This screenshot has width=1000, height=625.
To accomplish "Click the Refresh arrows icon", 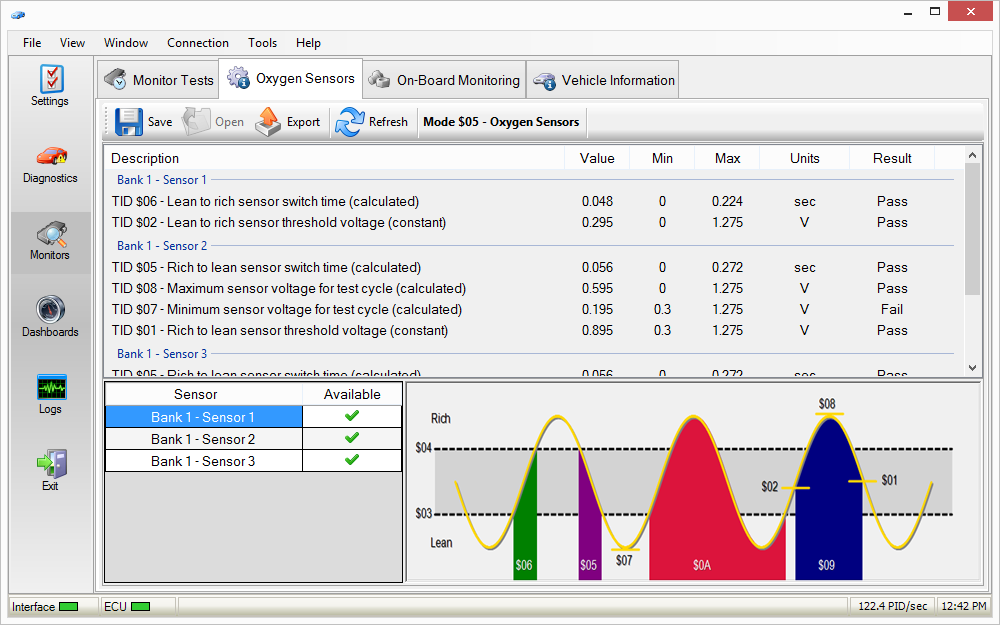I will (350, 122).
